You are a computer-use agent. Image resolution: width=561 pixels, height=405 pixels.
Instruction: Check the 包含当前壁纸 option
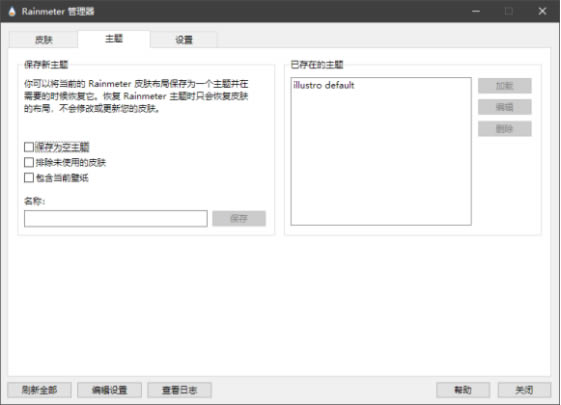[29, 178]
